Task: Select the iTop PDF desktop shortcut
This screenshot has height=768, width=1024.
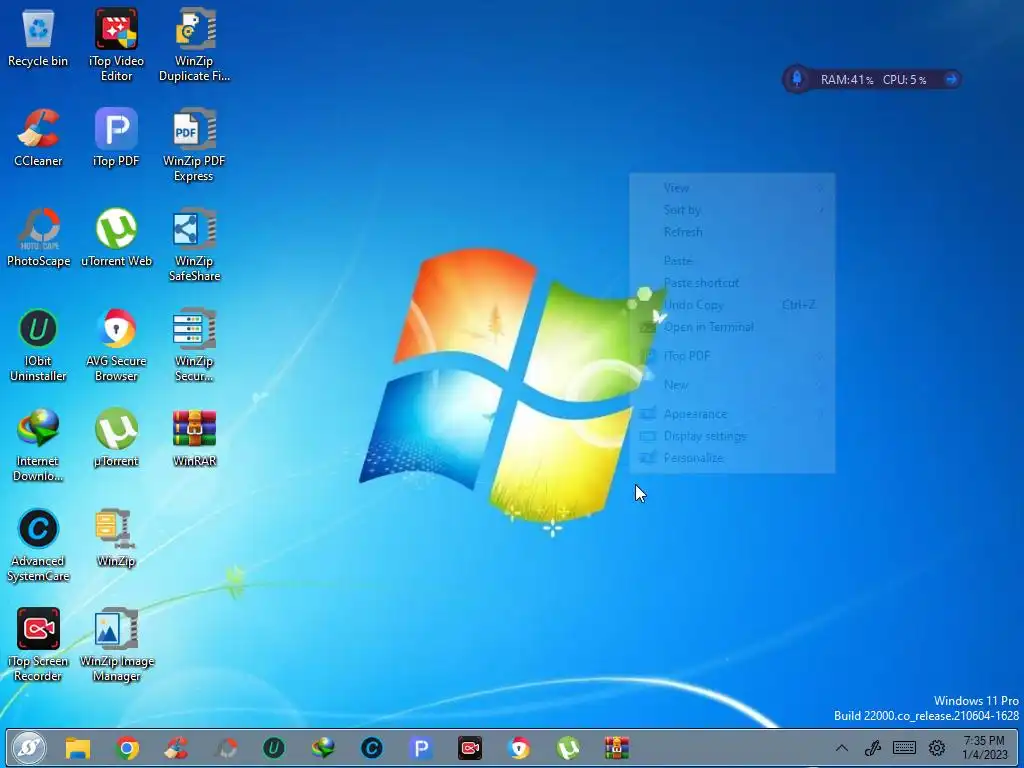Action: (x=116, y=138)
